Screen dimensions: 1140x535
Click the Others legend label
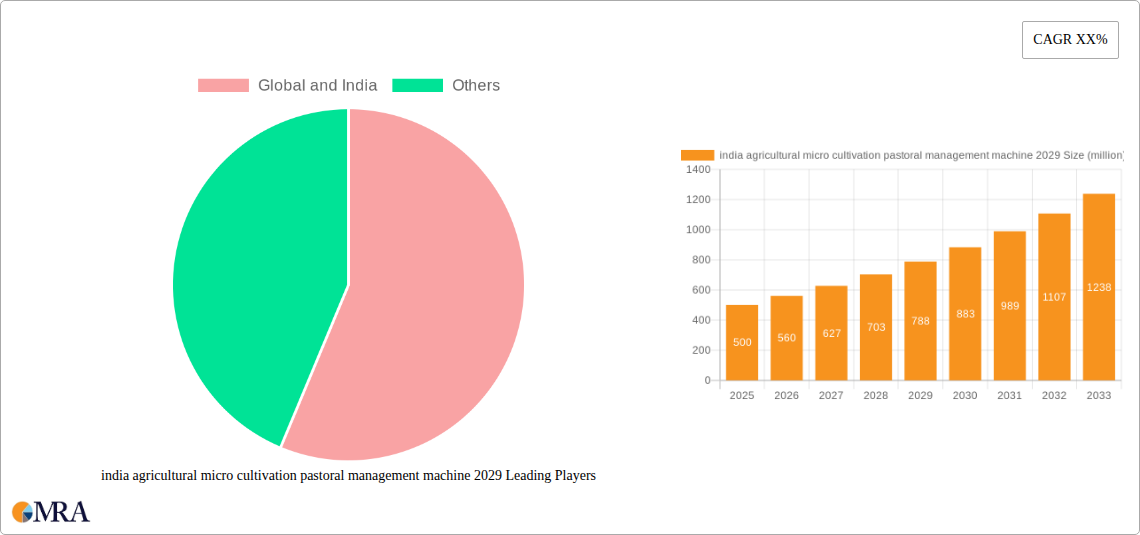click(x=476, y=86)
